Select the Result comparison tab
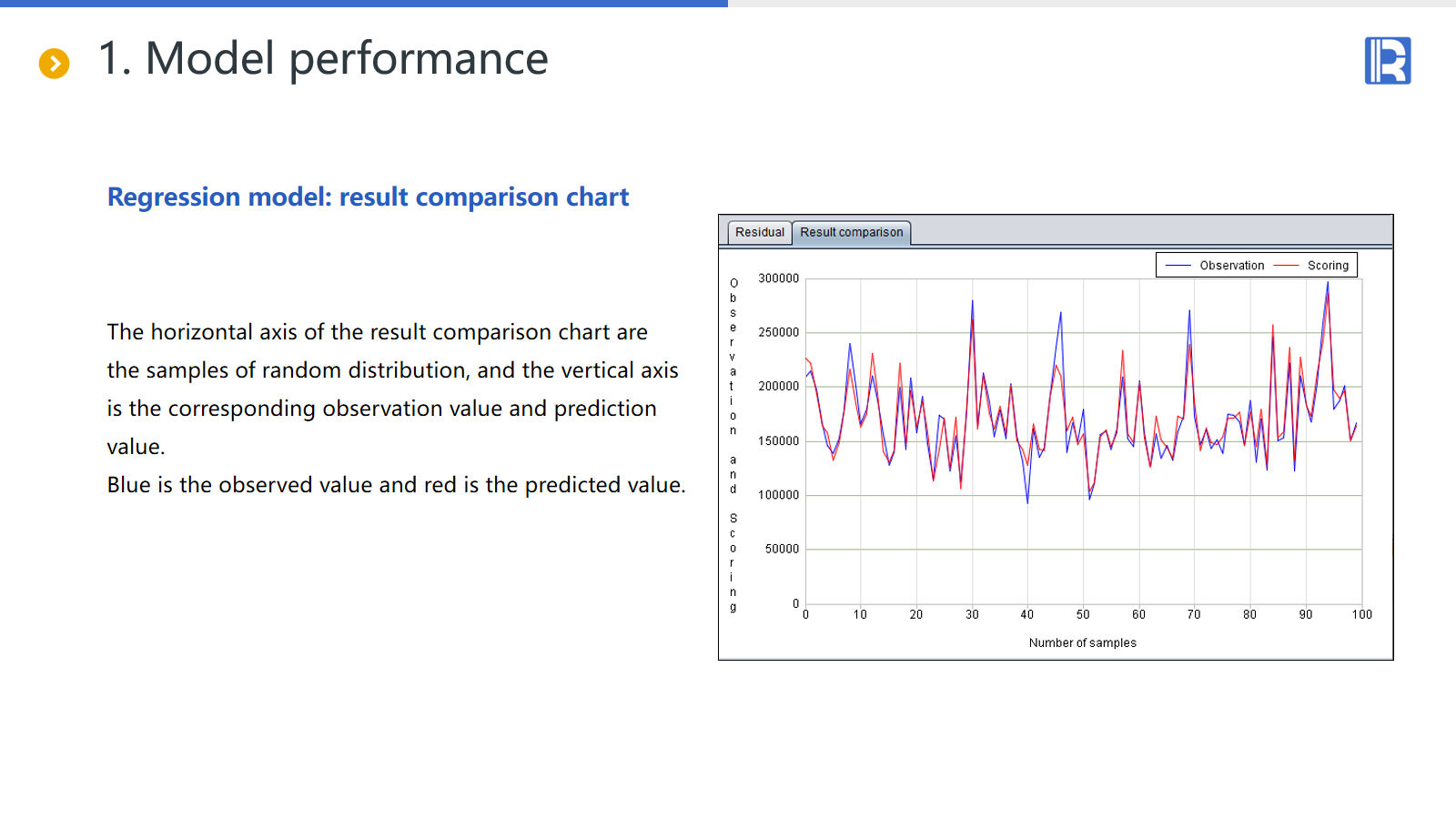Screen dimensions: 1456x819 coord(851,232)
